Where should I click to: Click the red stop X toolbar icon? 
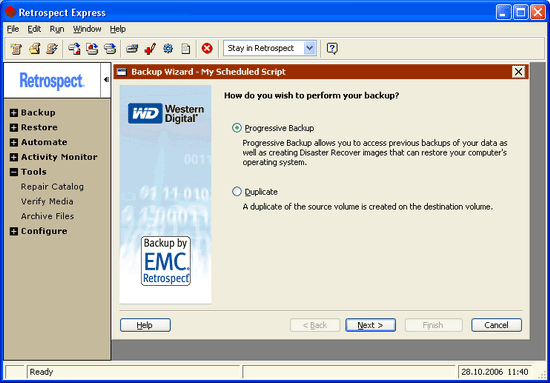click(207, 48)
